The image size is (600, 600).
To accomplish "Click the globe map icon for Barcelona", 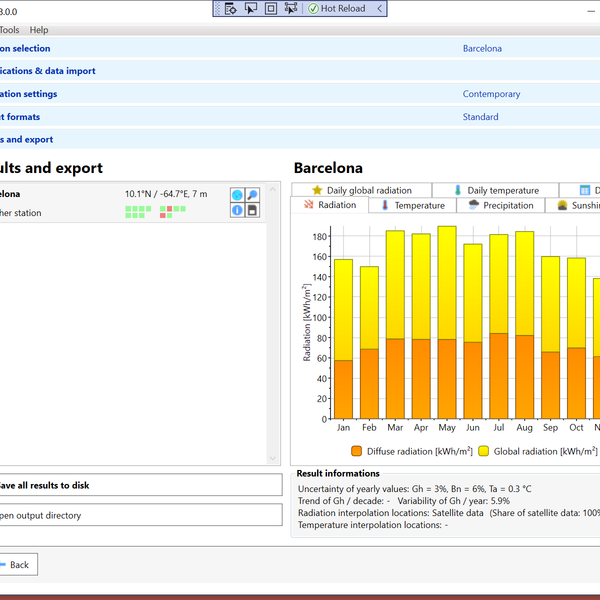I will click(237, 195).
